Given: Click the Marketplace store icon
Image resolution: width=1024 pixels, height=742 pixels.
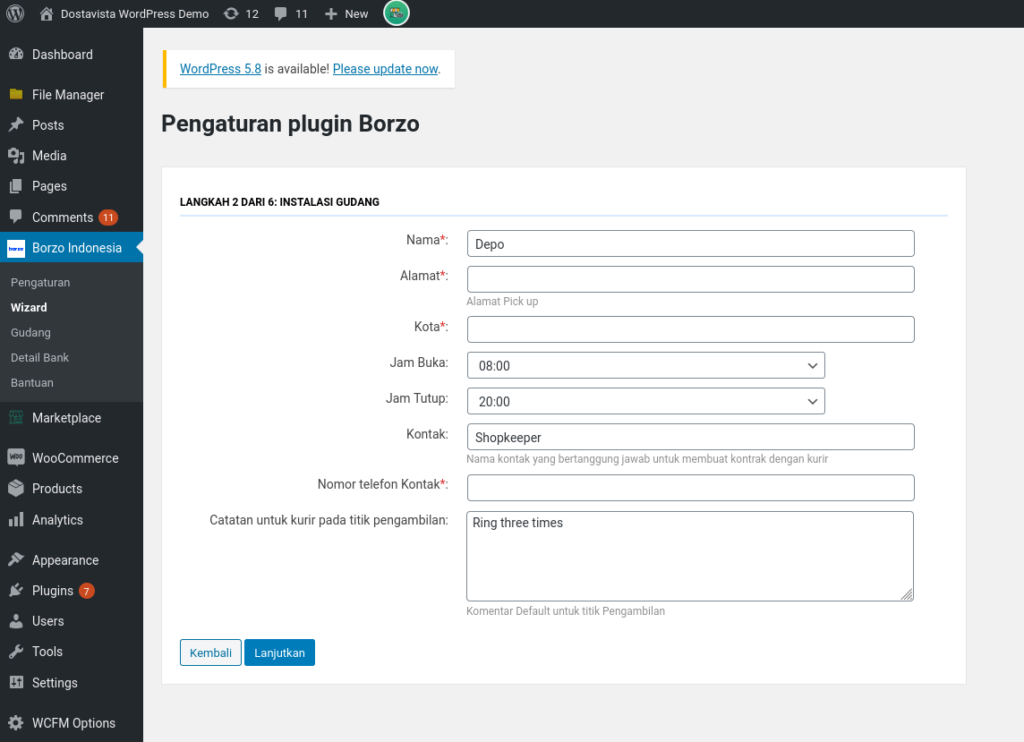Looking at the screenshot, I should (x=16, y=417).
